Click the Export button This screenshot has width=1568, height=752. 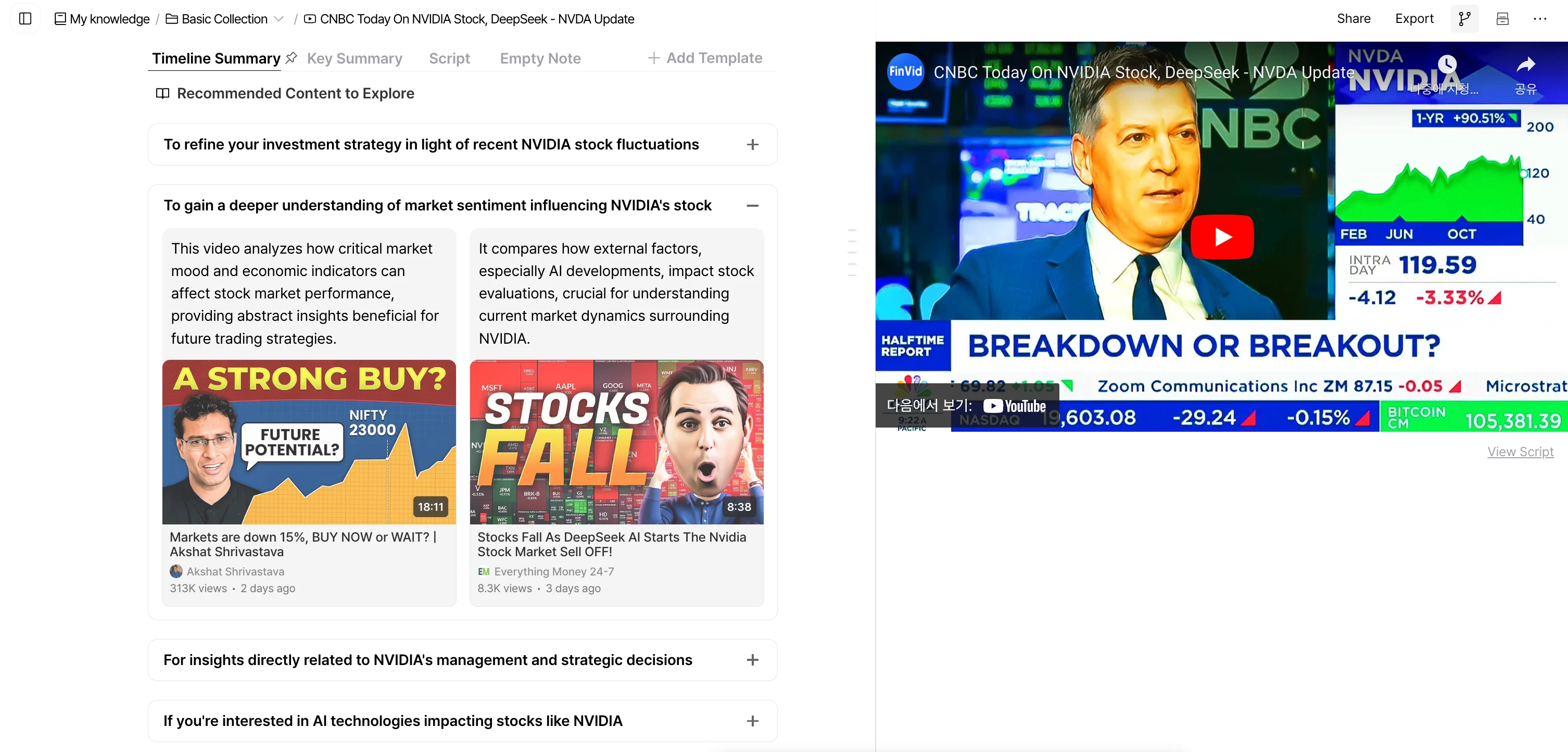[1413, 19]
